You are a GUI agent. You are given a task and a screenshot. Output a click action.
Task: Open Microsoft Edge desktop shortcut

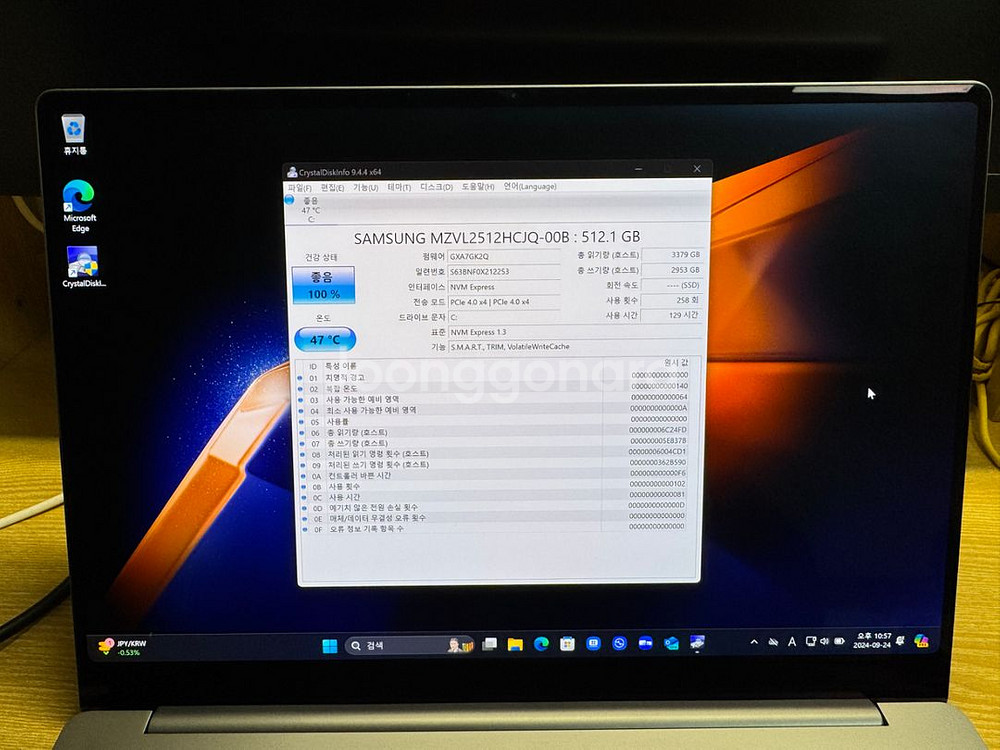click(79, 204)
